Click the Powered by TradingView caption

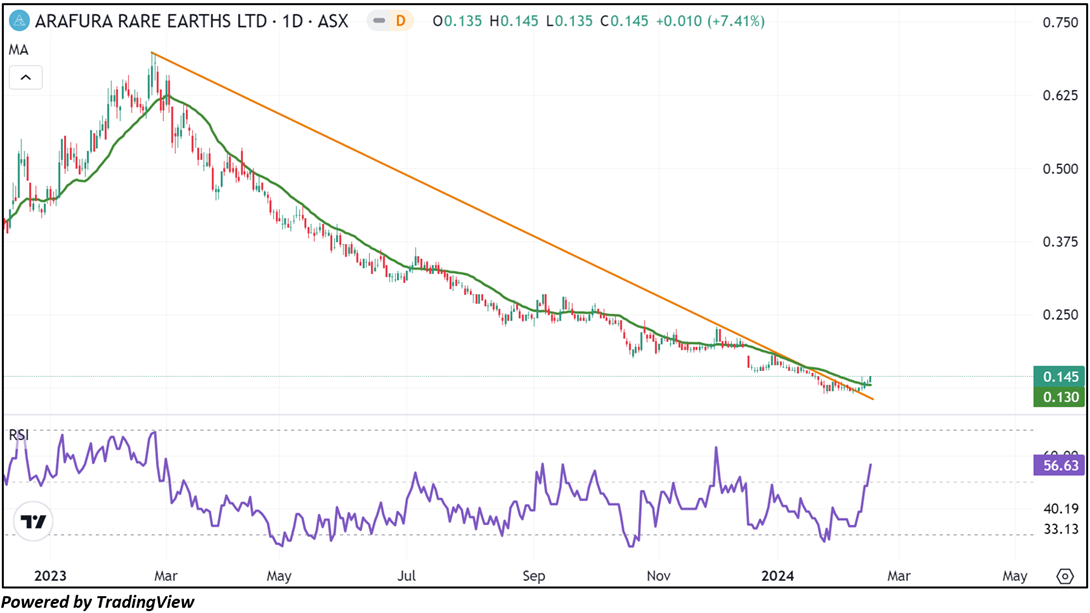tap(98, 602)
